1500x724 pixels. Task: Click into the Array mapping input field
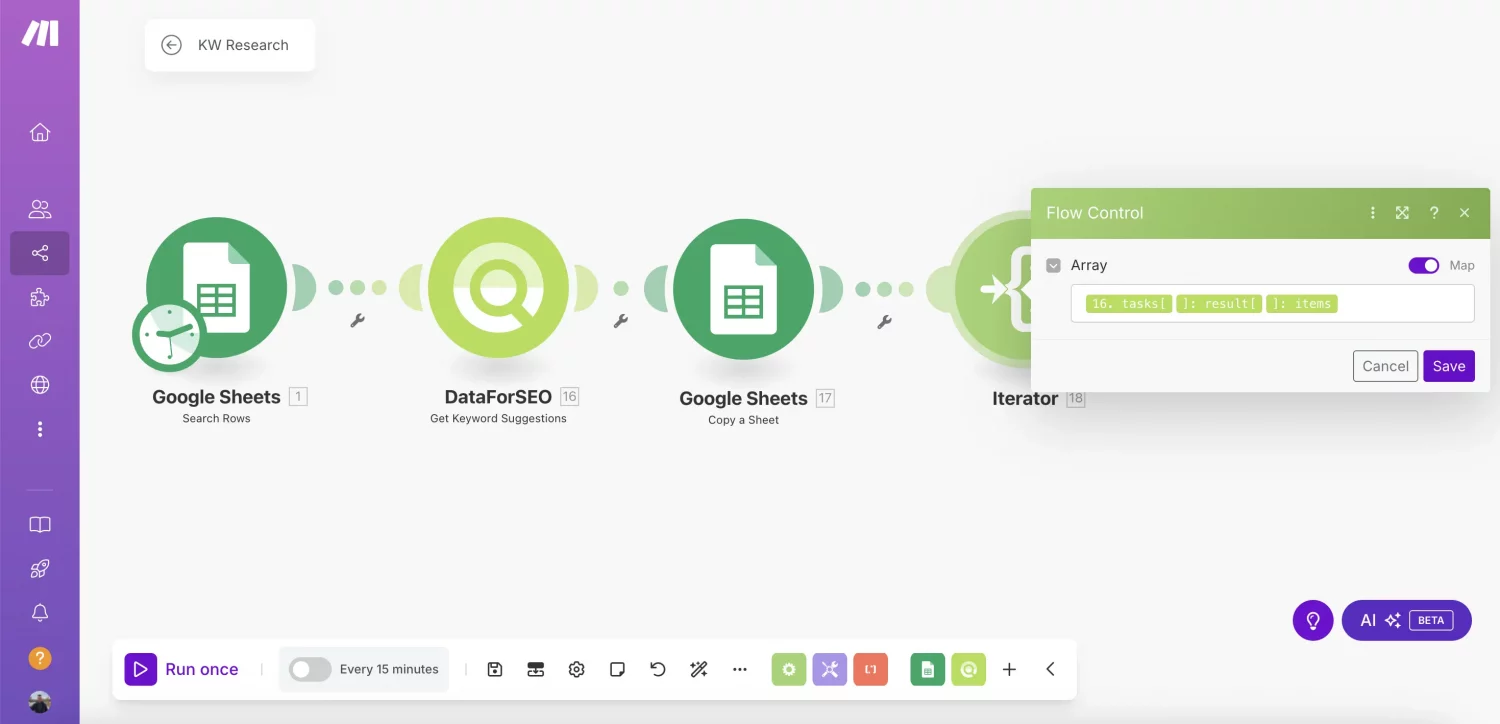(1272, 303)
